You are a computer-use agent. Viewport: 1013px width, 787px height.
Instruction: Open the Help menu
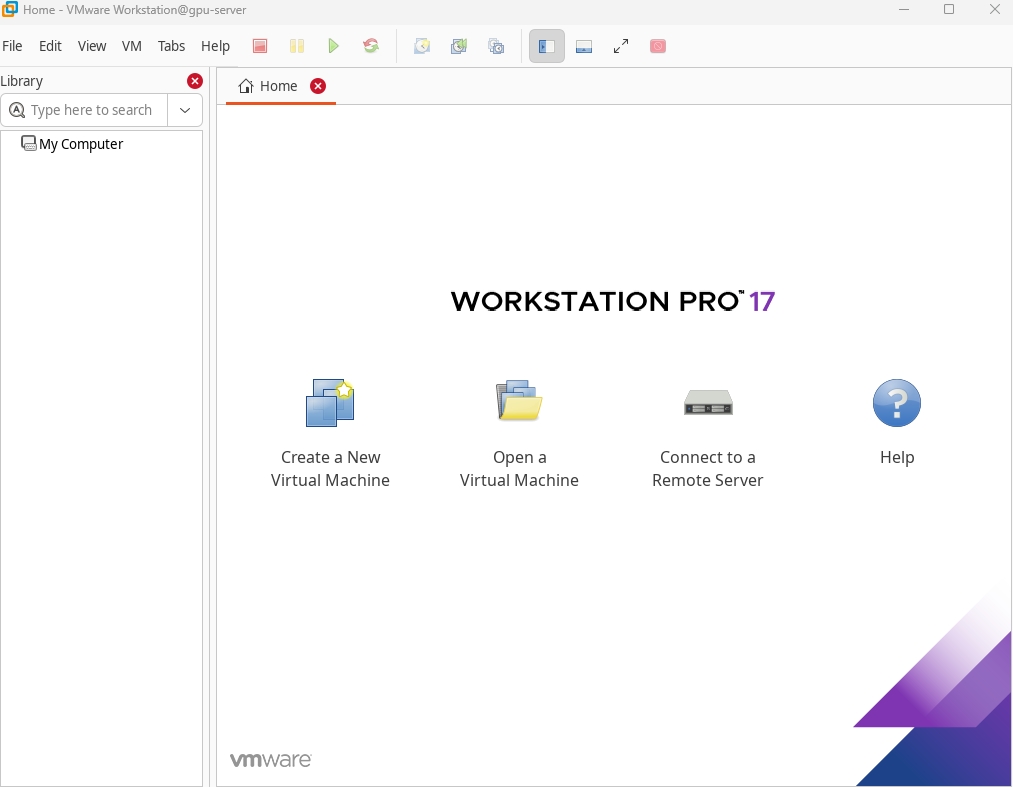pyautogui.click(x=215, y=46)
